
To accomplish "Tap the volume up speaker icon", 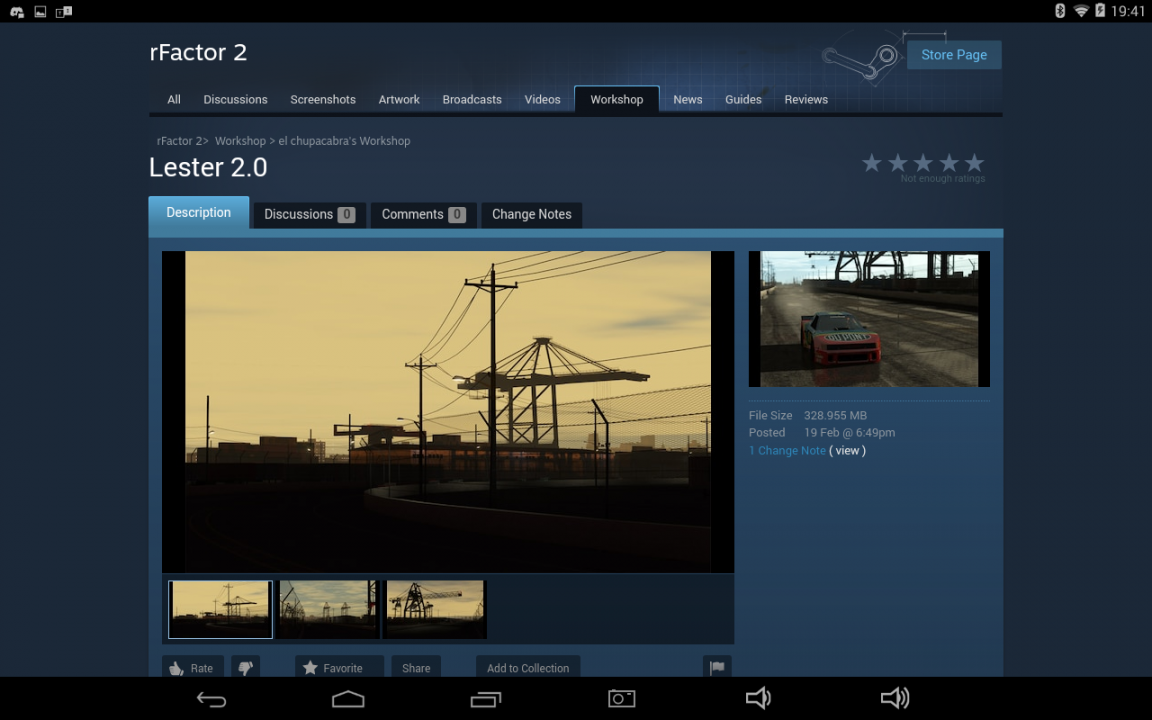I will click(x=895, y=698).
